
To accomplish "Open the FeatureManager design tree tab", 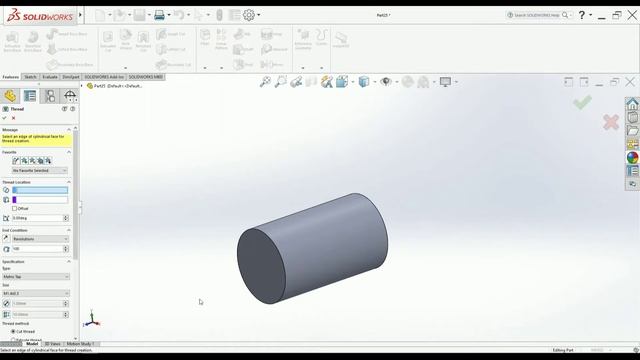I will (10, 96).
